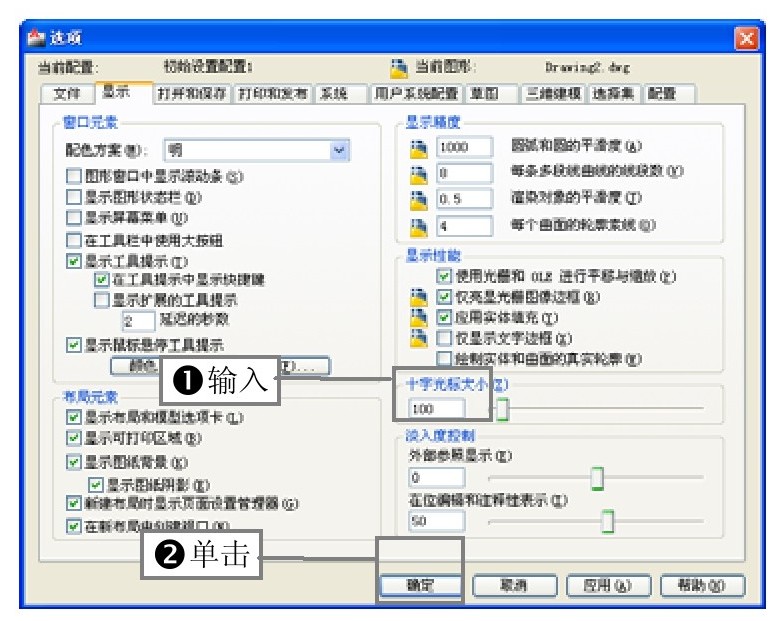The height and width of the screenshot is (621, 779).
Task: Click the 取消 button
Action: click(514, 586)
